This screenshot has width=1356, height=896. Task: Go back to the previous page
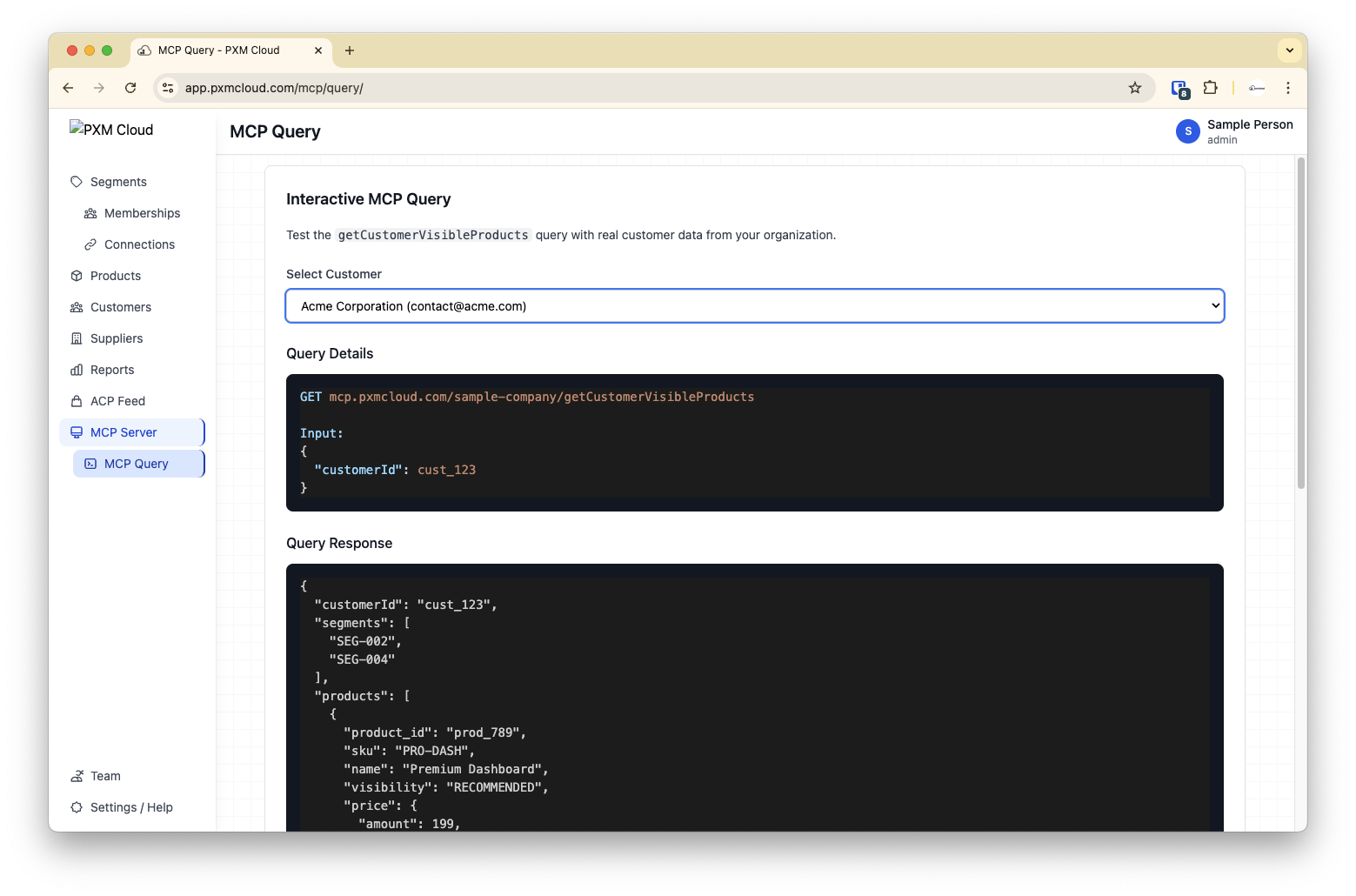coord(68,88)
